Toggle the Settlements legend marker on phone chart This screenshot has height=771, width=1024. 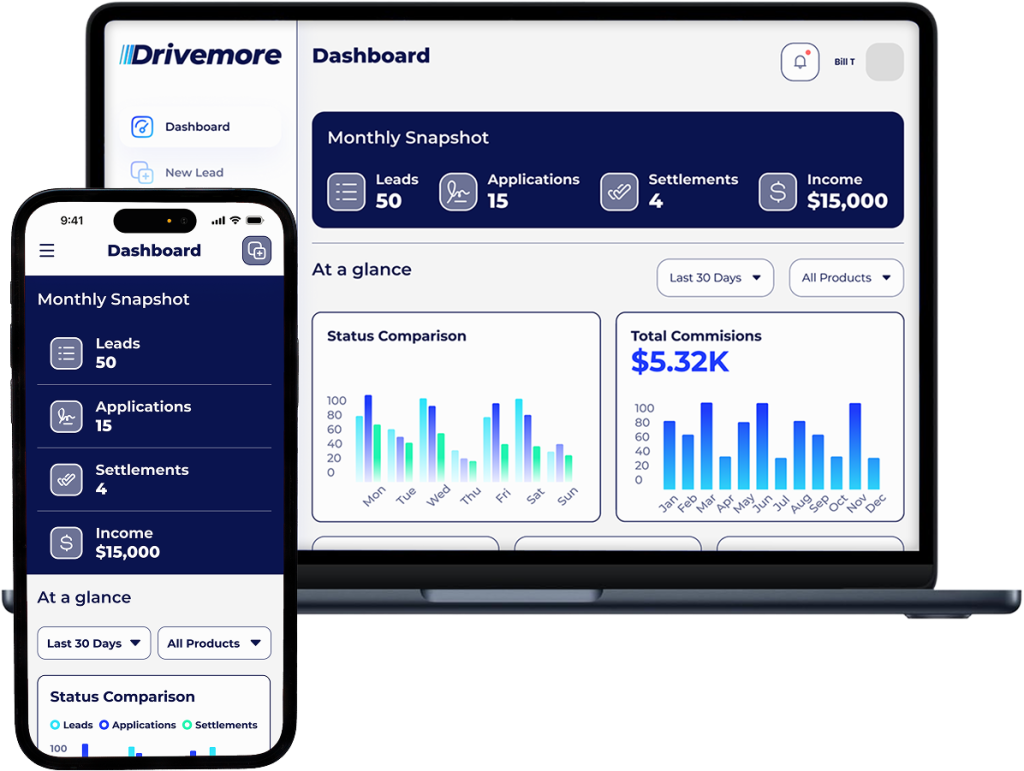coord(187,725)
